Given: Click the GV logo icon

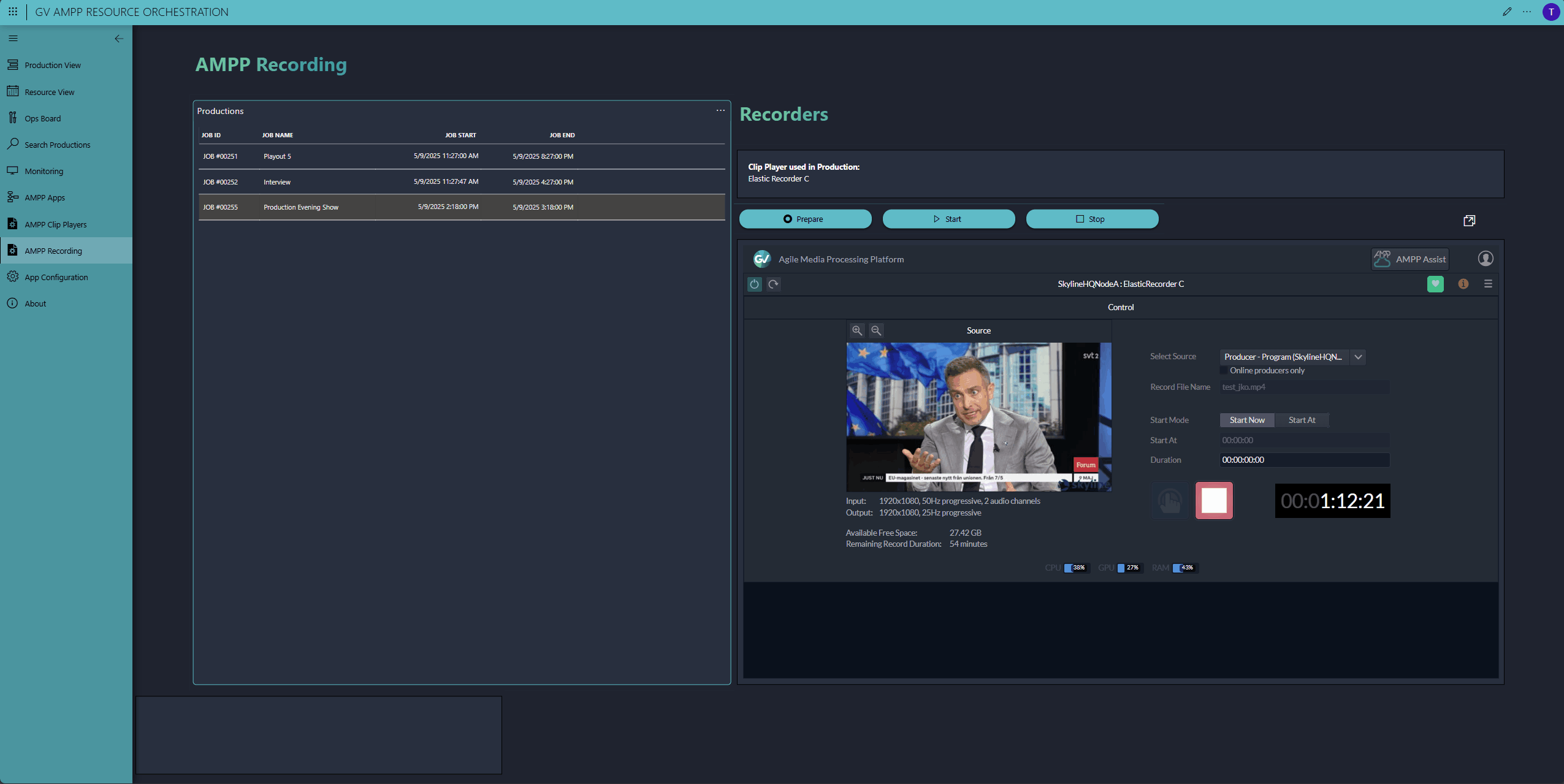Looking at the screenshot, I should pyautogui.click(x=762, y=259).
